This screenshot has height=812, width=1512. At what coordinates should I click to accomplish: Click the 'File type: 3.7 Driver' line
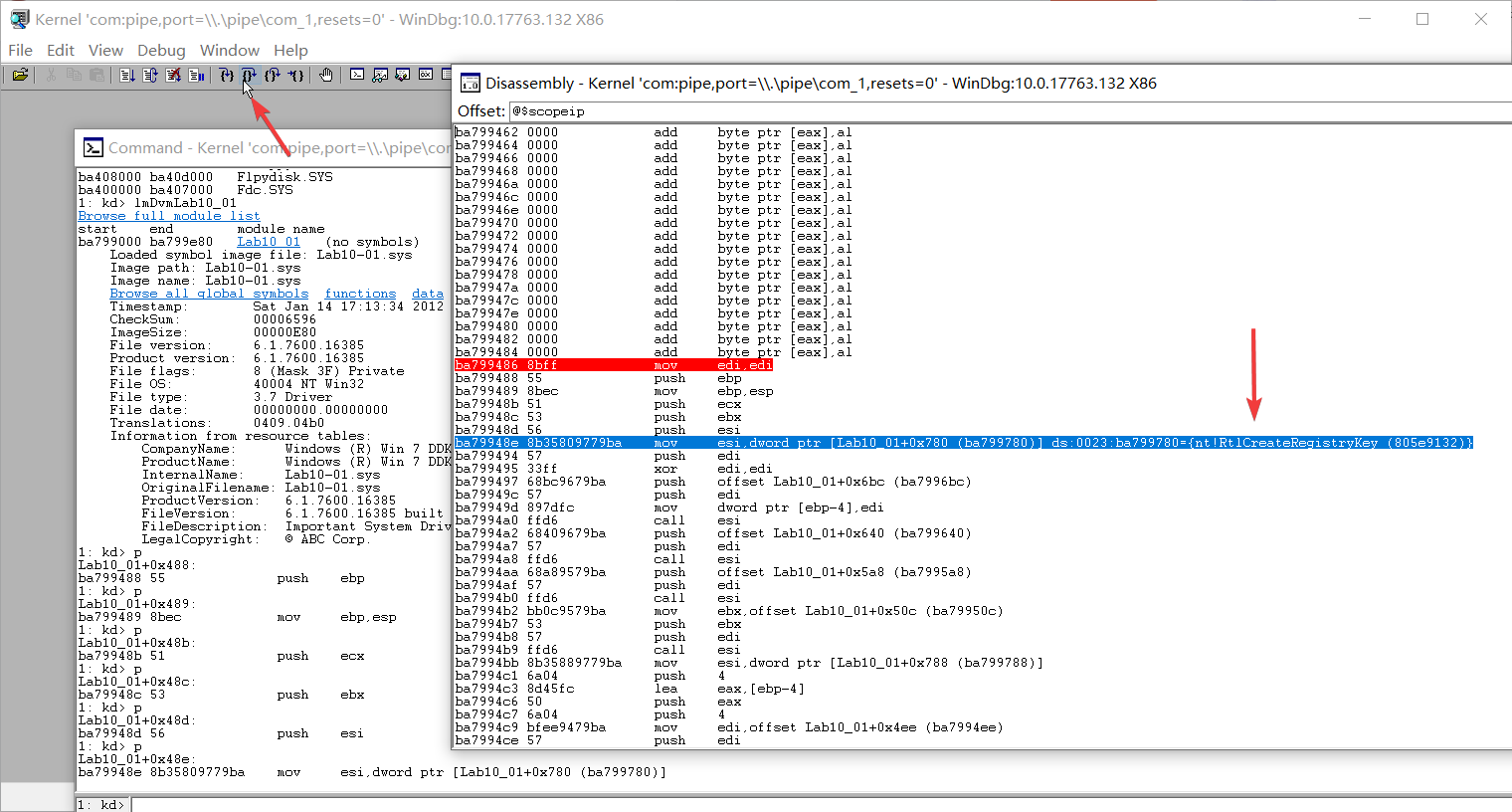pyautogui.click(x=221, y=397)
